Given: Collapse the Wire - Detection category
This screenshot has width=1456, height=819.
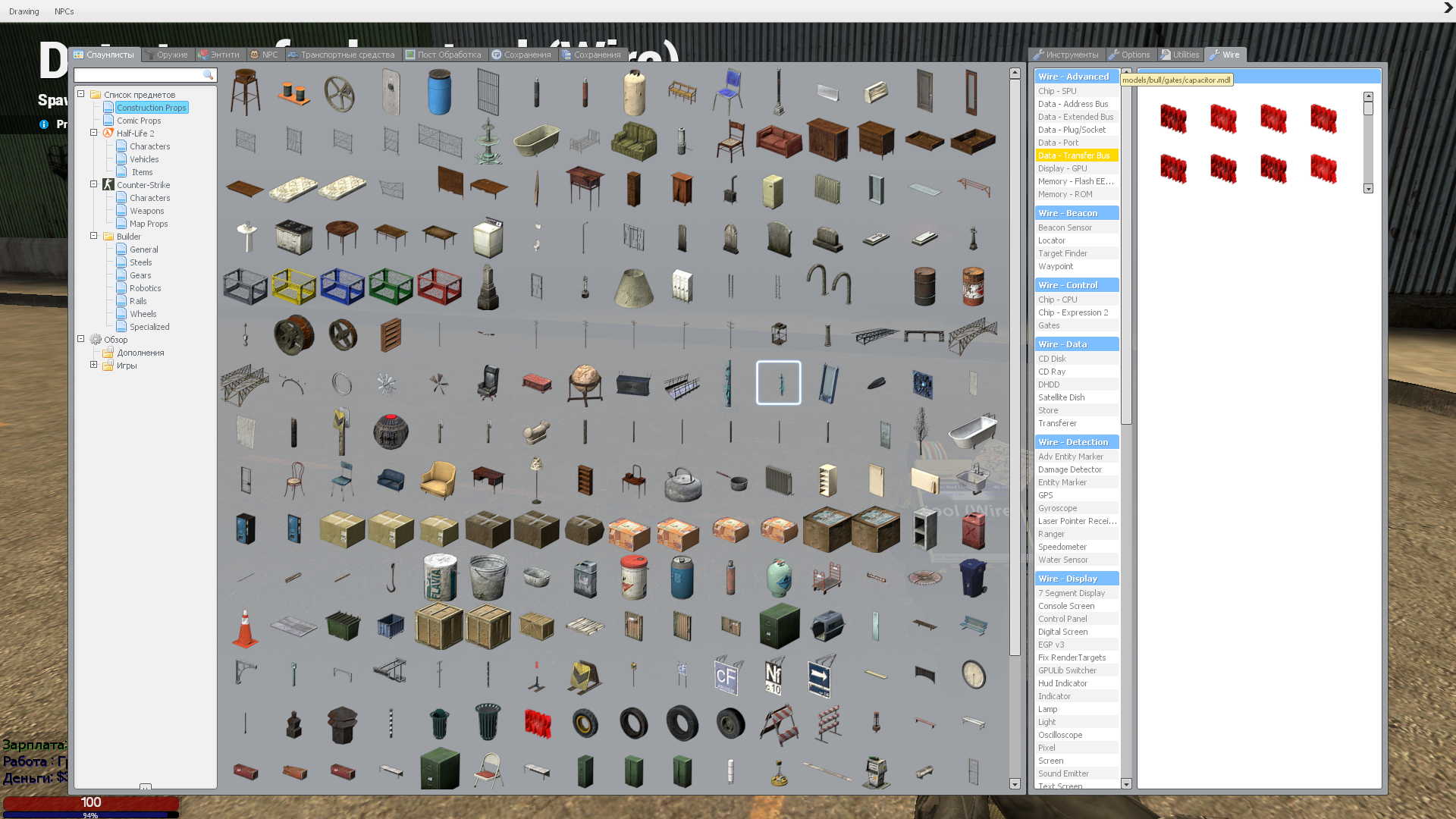Looking at the screenshot, I should [x=1077, y=442].
